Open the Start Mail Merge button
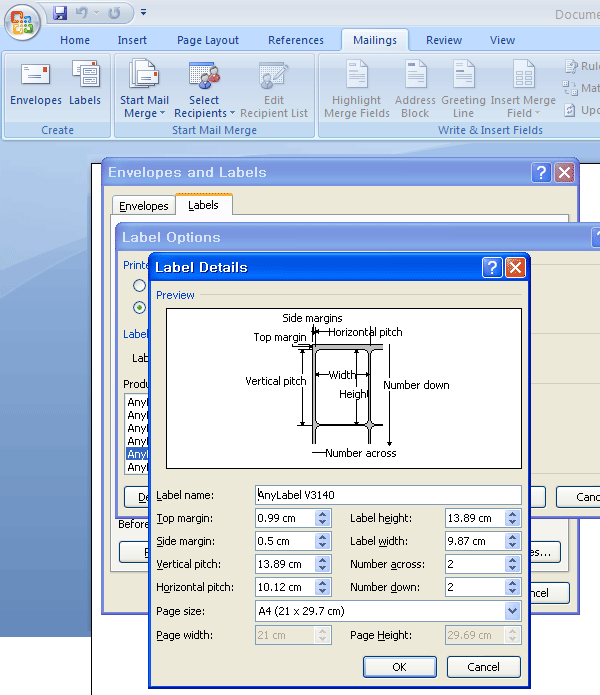The image size is (600, 695). [144, 88]
